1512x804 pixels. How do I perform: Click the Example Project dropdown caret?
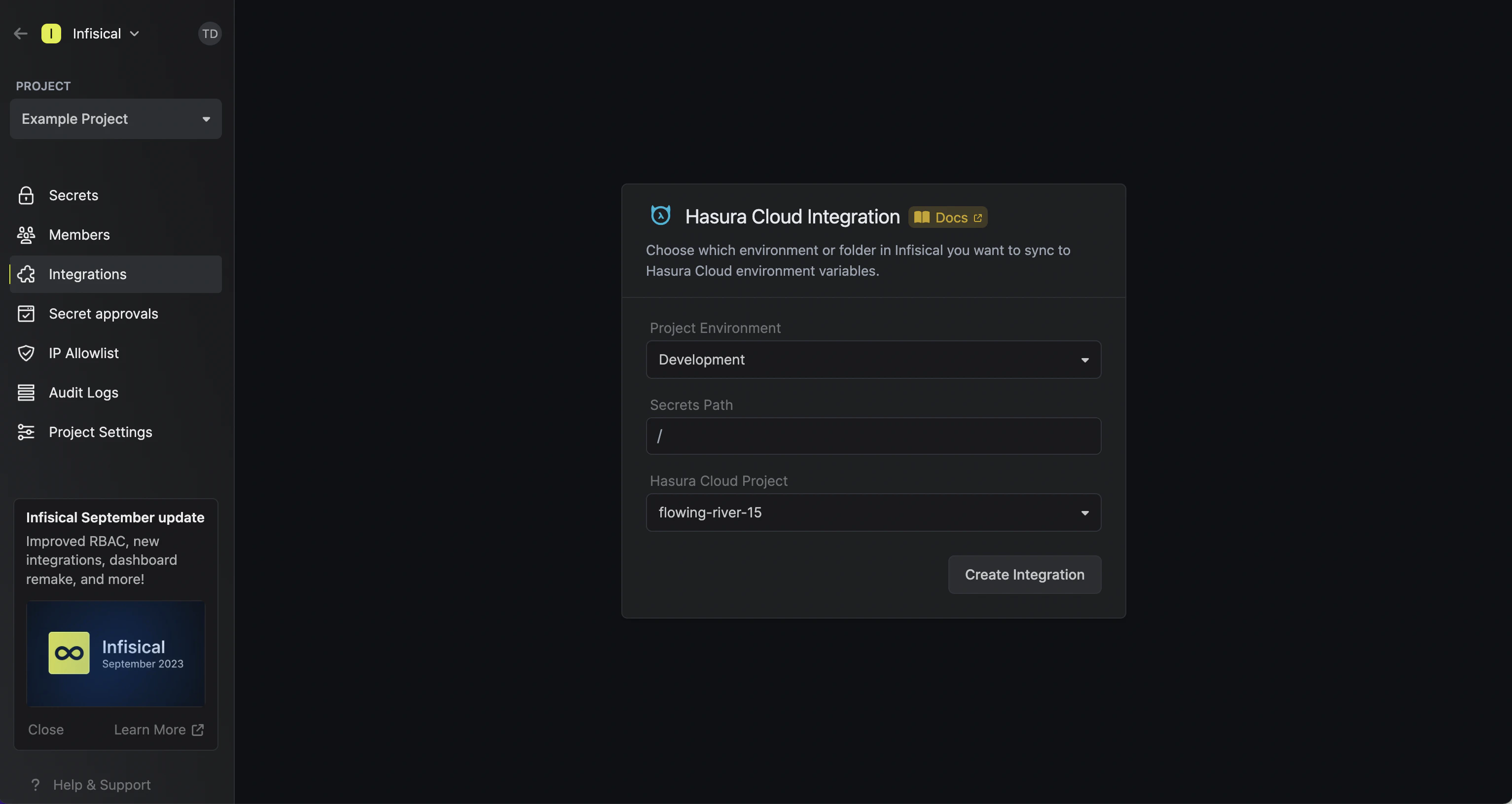pyautogui.click(x=206, y=119)
